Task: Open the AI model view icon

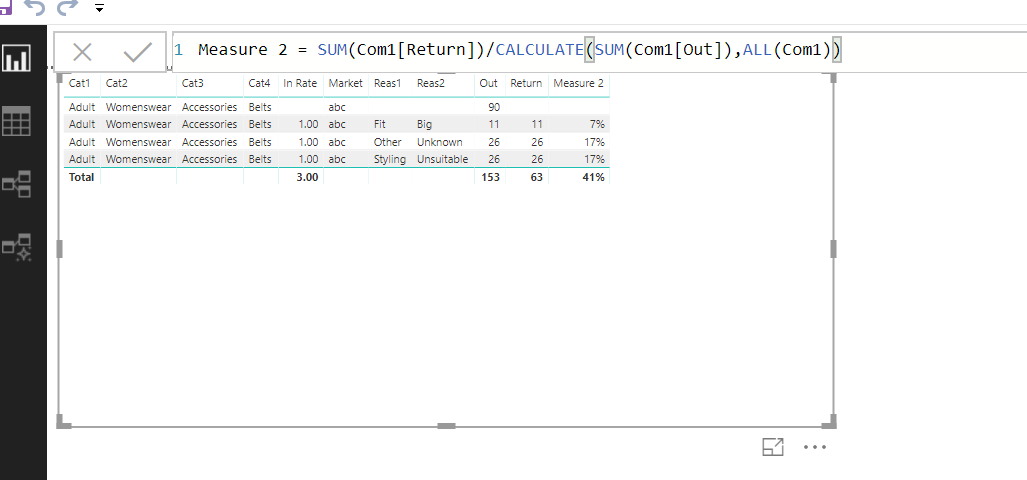Action: coord(16,247)
